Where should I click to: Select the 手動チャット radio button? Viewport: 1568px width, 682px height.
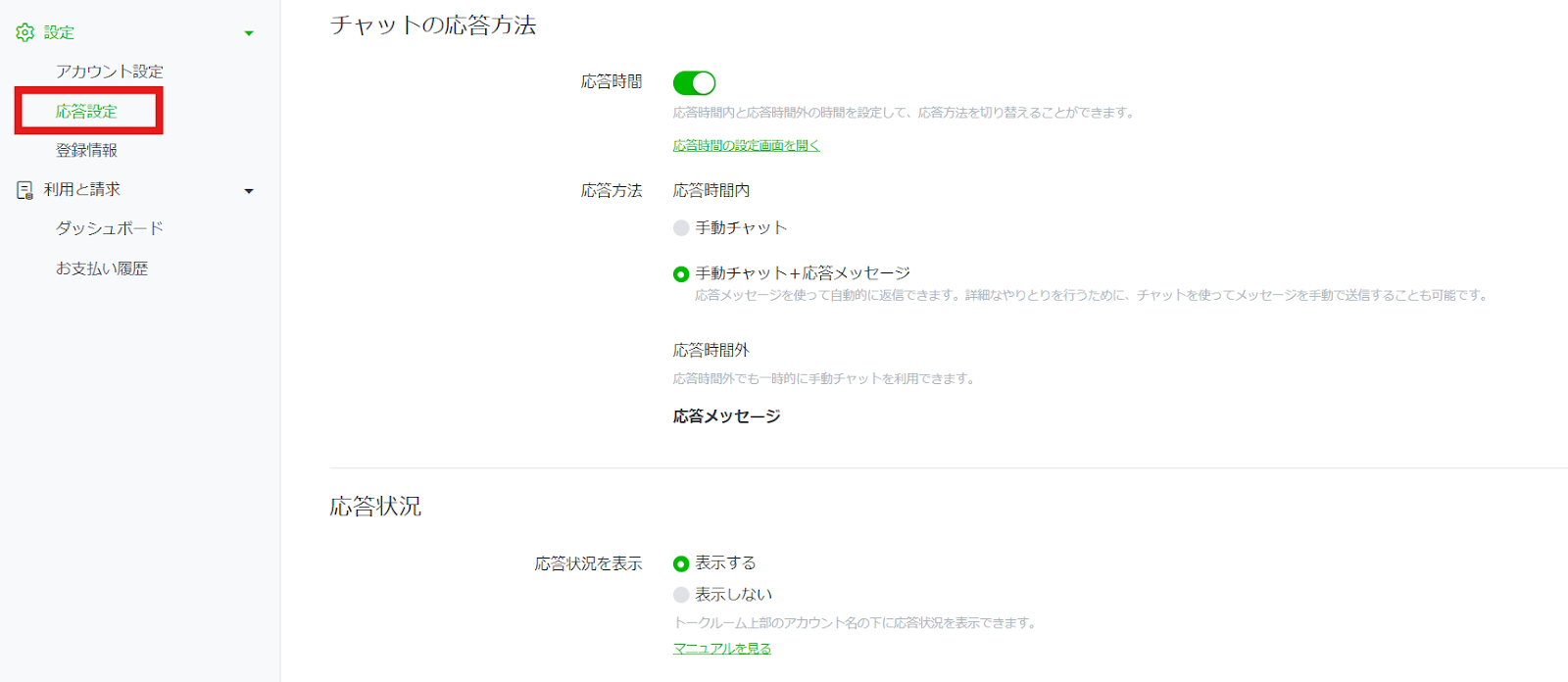[x=681, y=228]
